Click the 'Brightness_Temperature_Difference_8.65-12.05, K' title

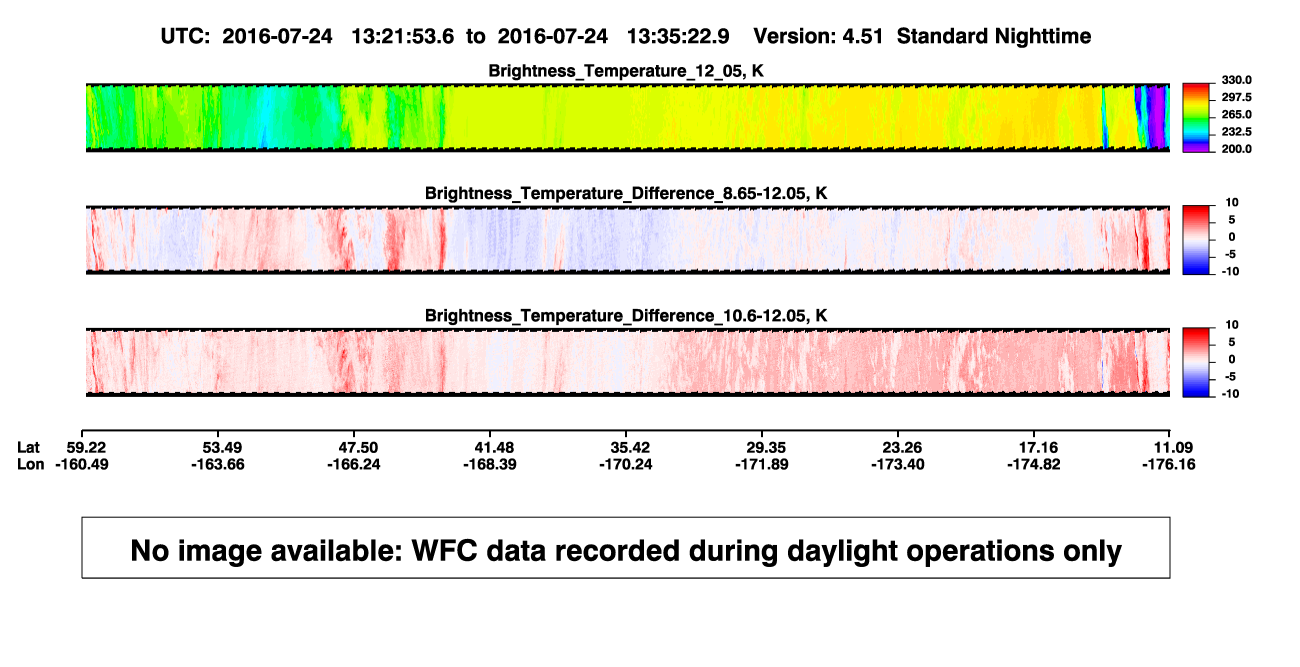627,193
